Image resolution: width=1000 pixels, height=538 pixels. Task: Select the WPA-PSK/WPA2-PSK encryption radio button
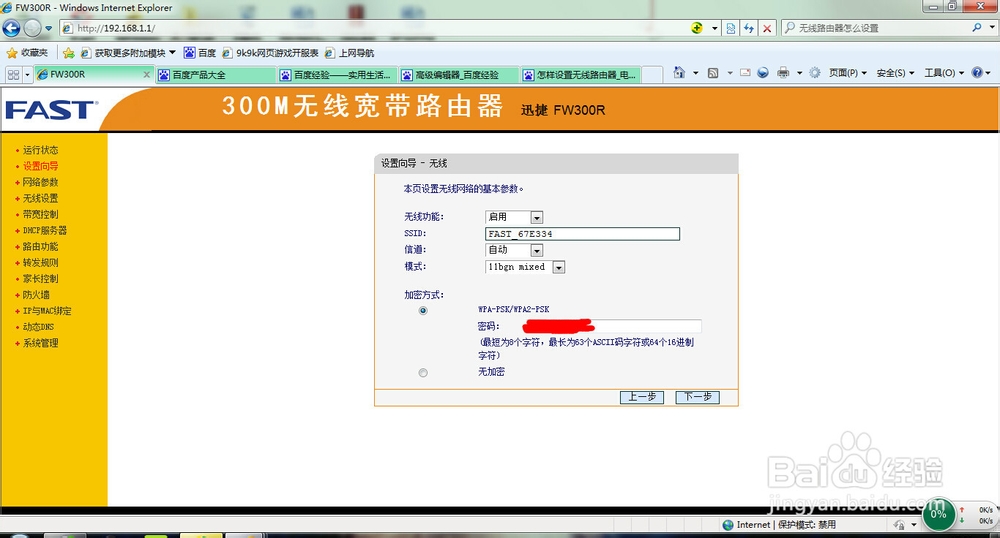423,310
